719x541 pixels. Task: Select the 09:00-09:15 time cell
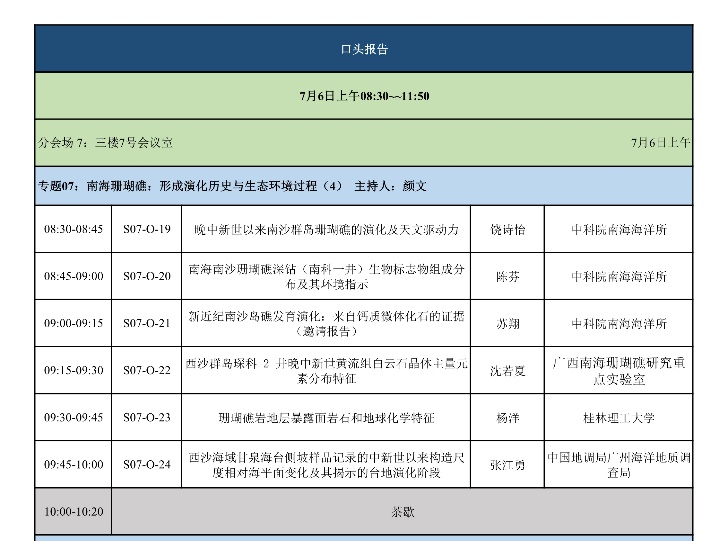(73, 323)
